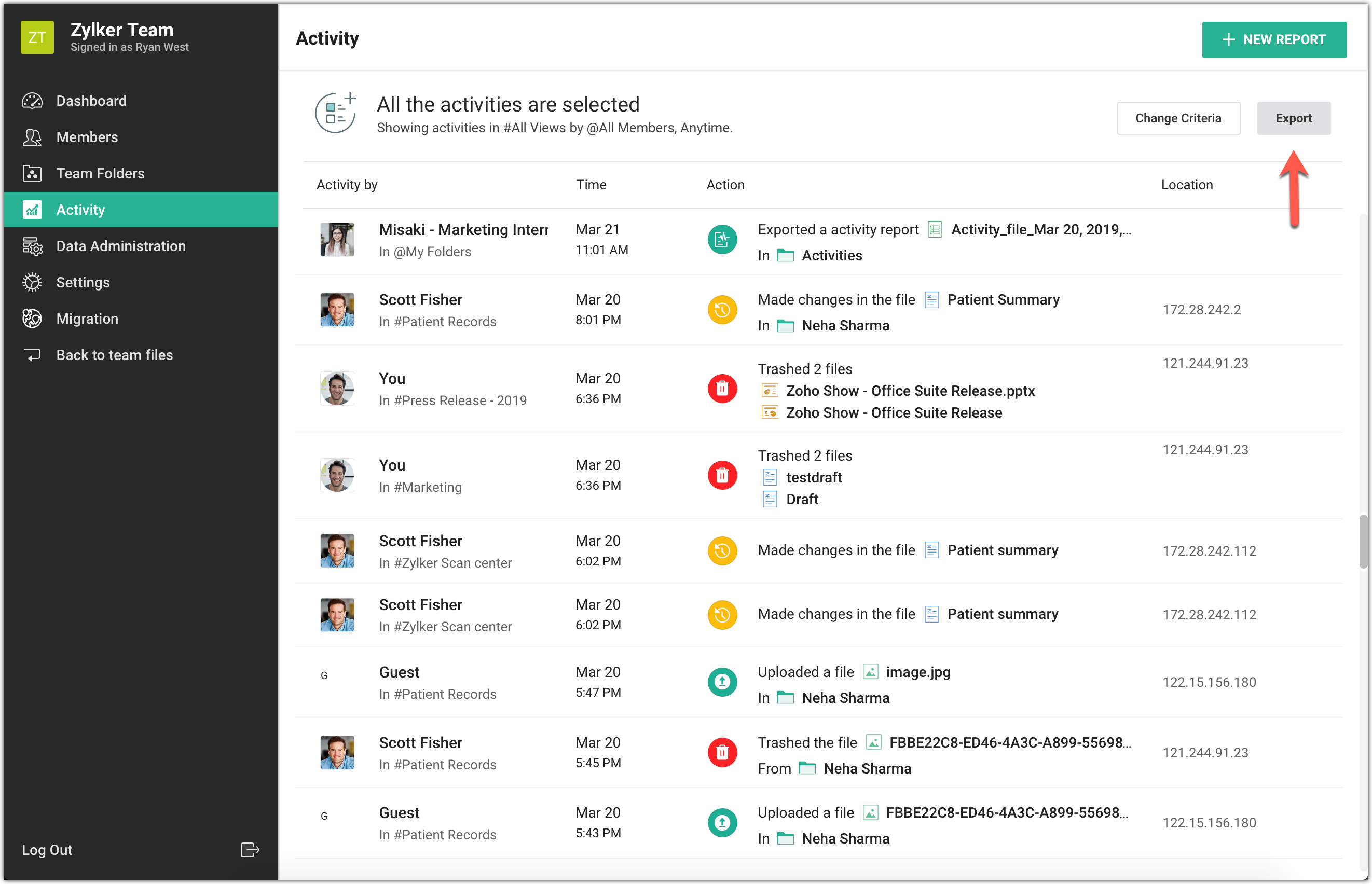Click red trash icon in Press Release row
1372x884 pixels.
tap(722, 389)
